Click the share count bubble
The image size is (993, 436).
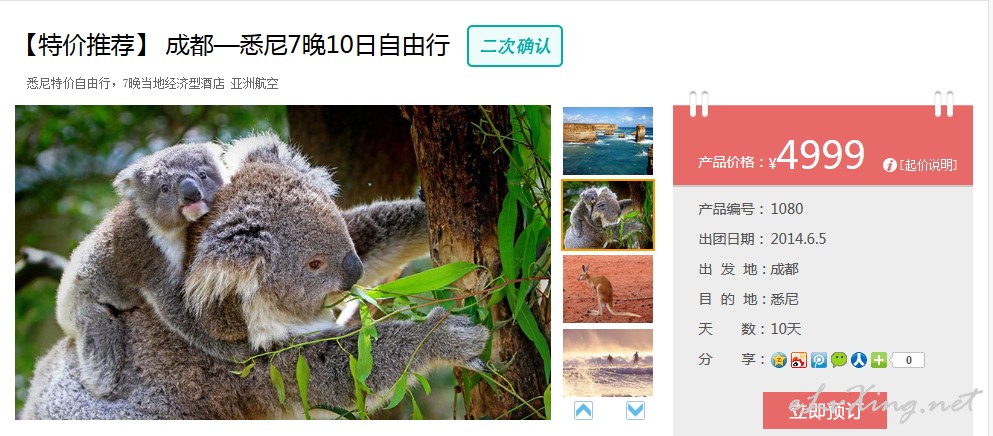pos(908,360)
